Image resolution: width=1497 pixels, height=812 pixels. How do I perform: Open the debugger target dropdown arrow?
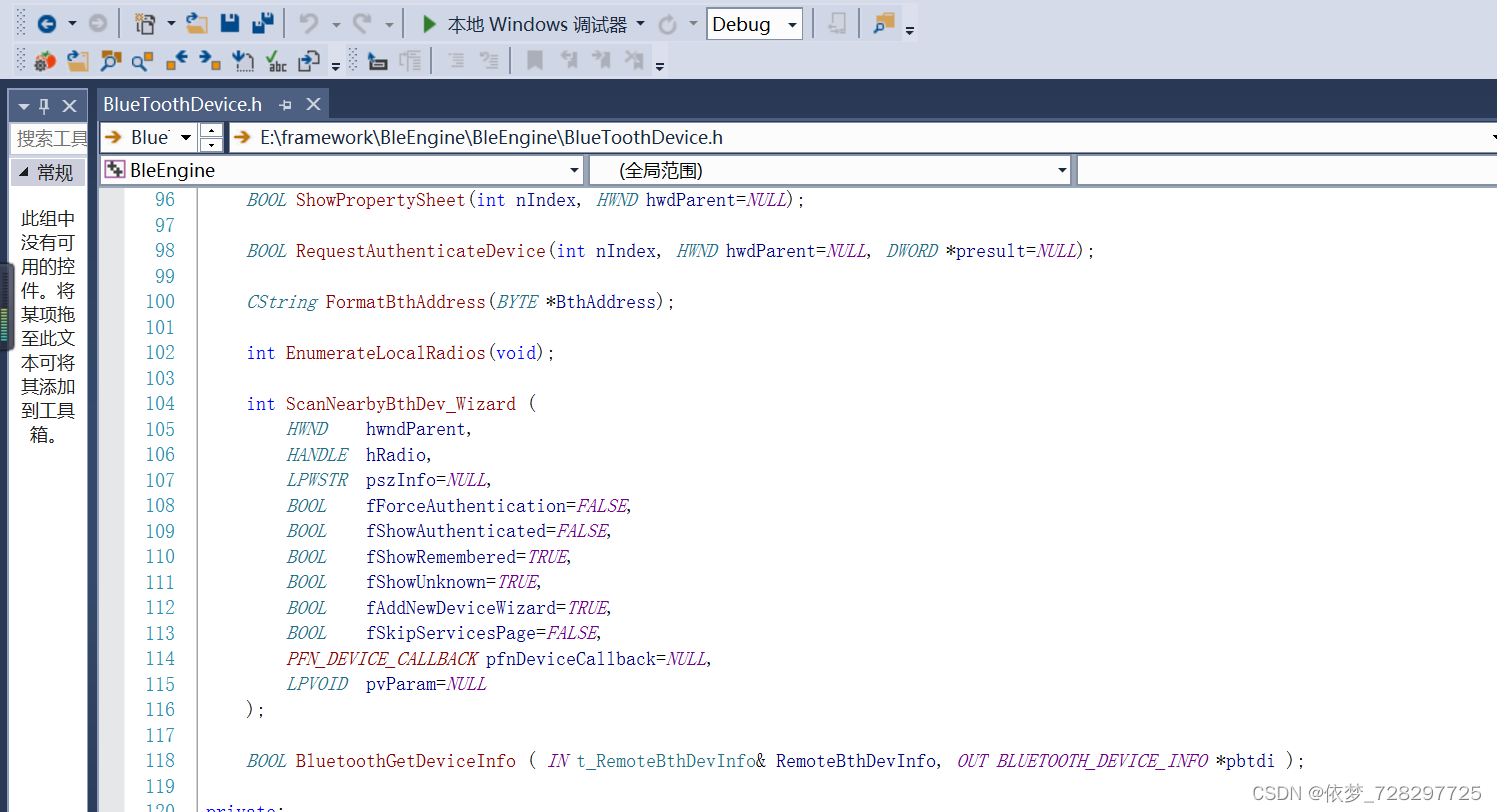pyautogui.click(x=641, y=24)
